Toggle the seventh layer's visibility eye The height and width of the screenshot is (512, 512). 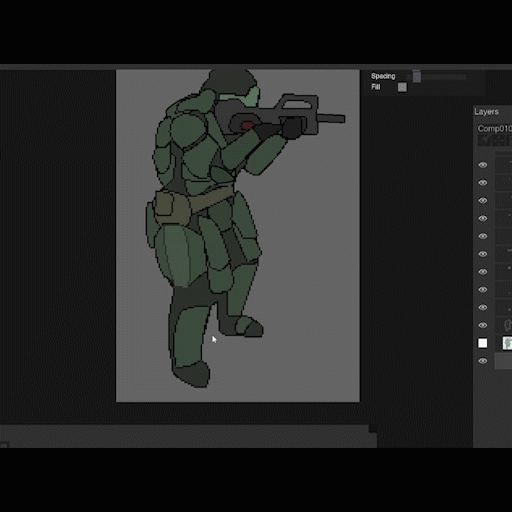pos(483,272)
